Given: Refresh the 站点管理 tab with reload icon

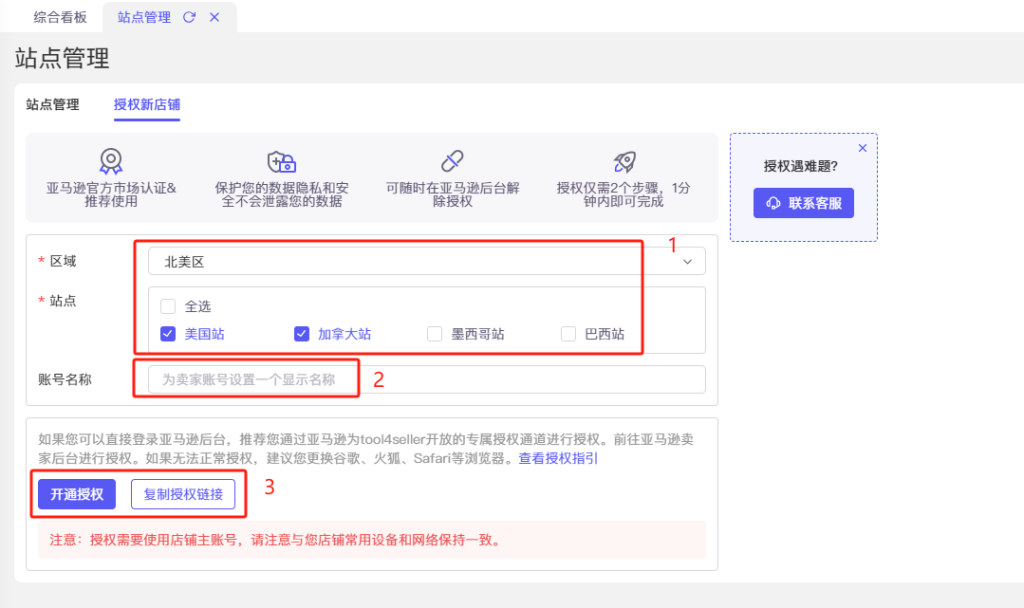Looking at the screenshot, I should coord(189,17).
